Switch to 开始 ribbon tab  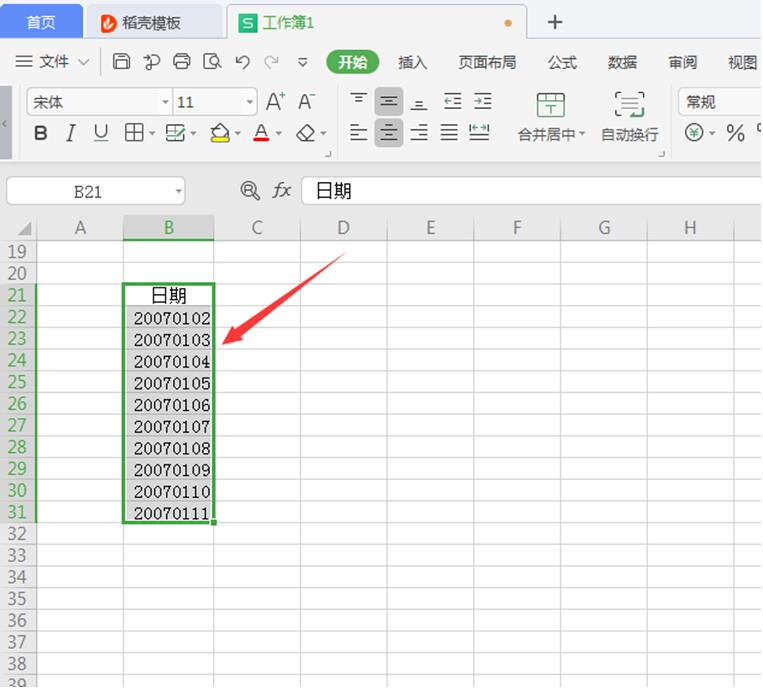[x=353, y=62]
